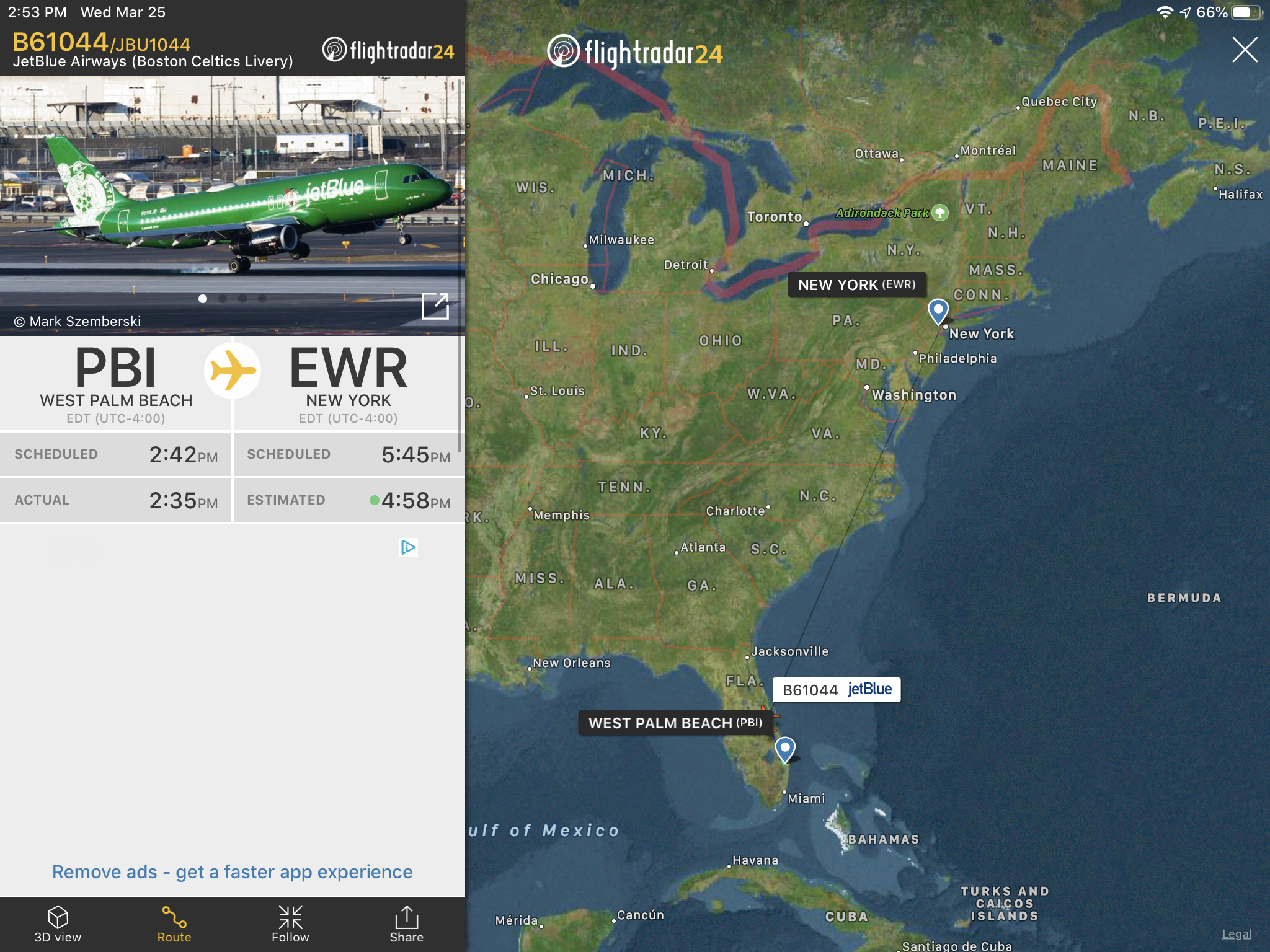
Task: Select the Route tab
Action: [174, 924]
